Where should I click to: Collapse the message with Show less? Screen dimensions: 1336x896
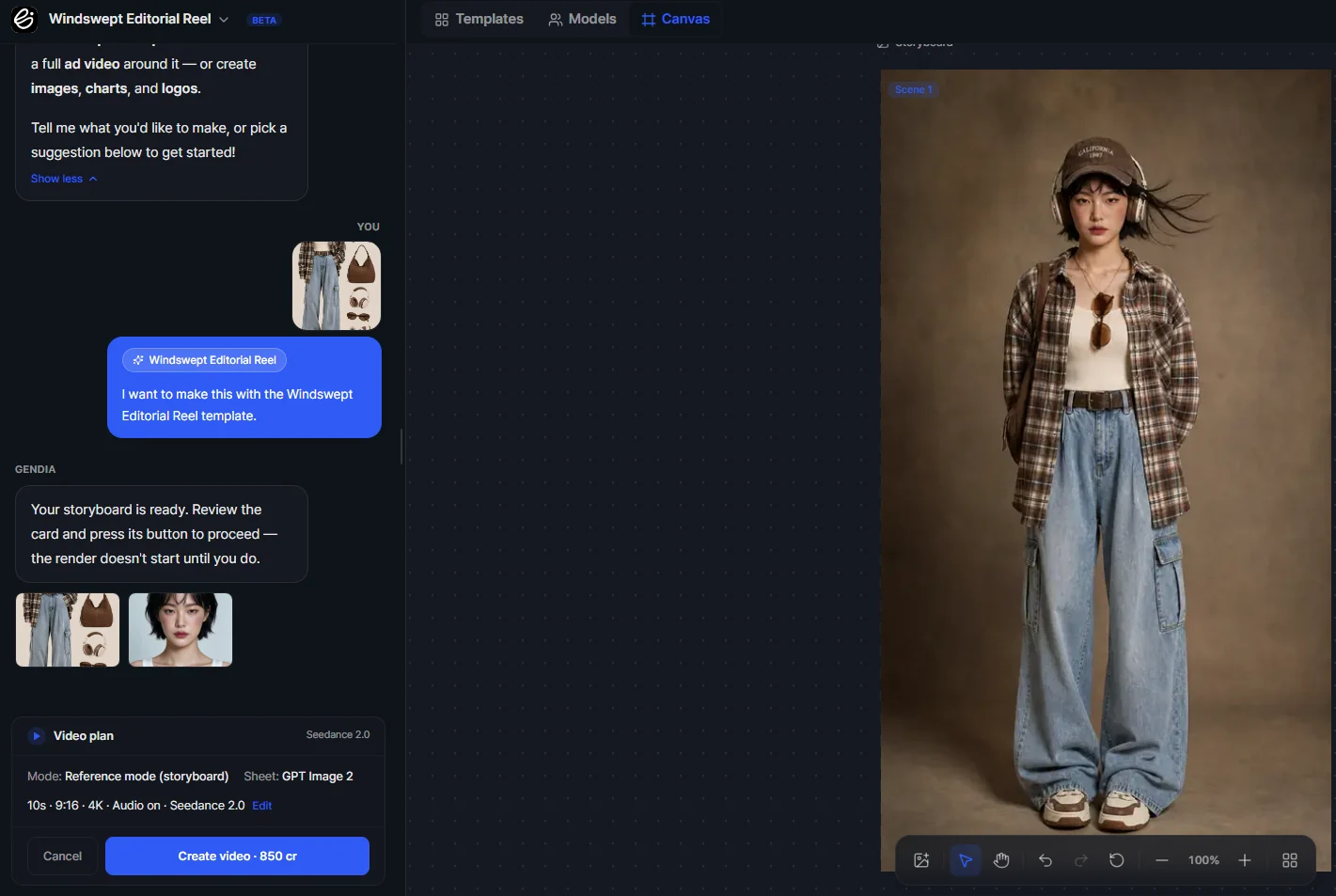click(x=64, y=179)
